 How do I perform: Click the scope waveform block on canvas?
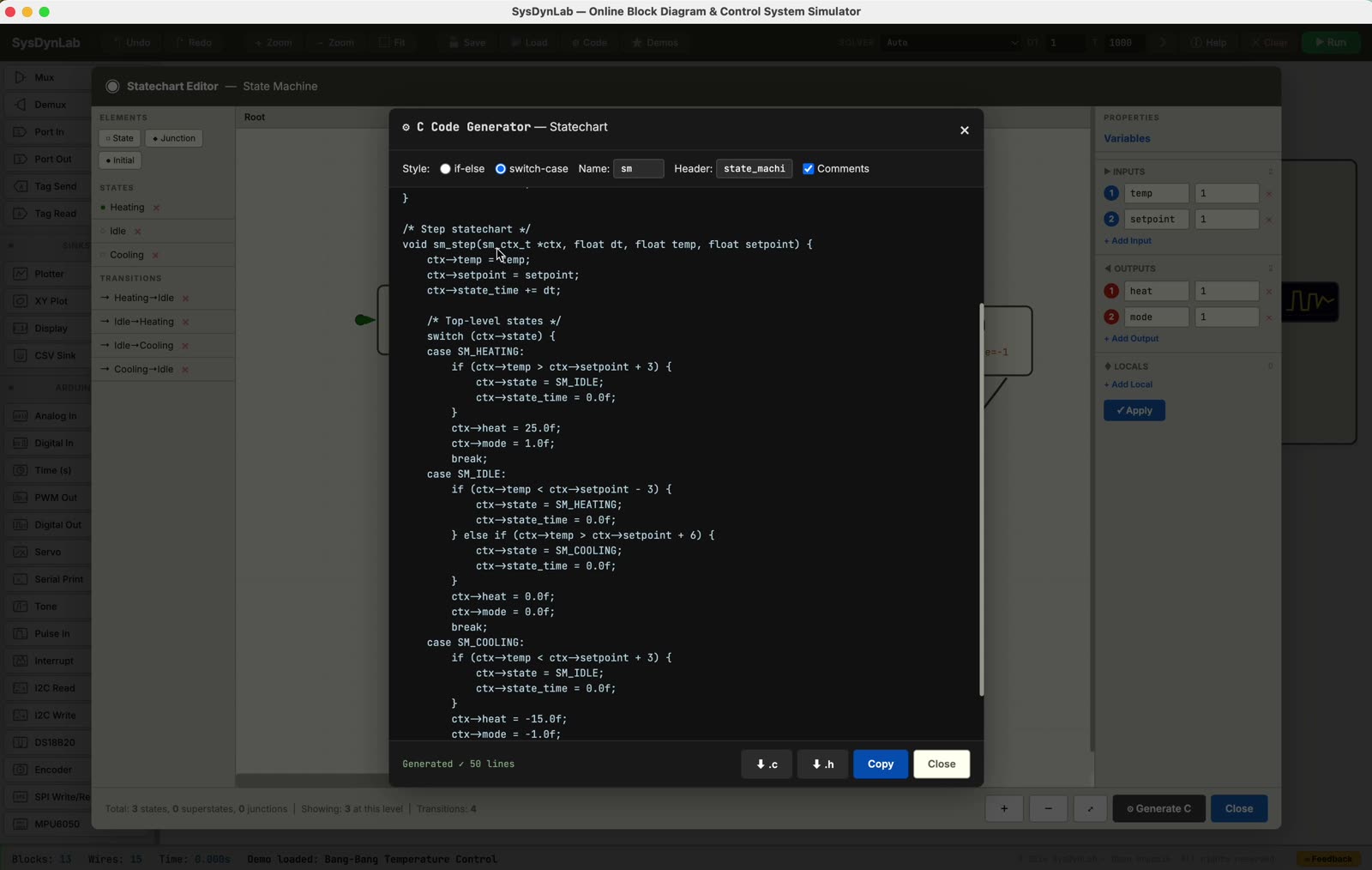click(1310, 302)
